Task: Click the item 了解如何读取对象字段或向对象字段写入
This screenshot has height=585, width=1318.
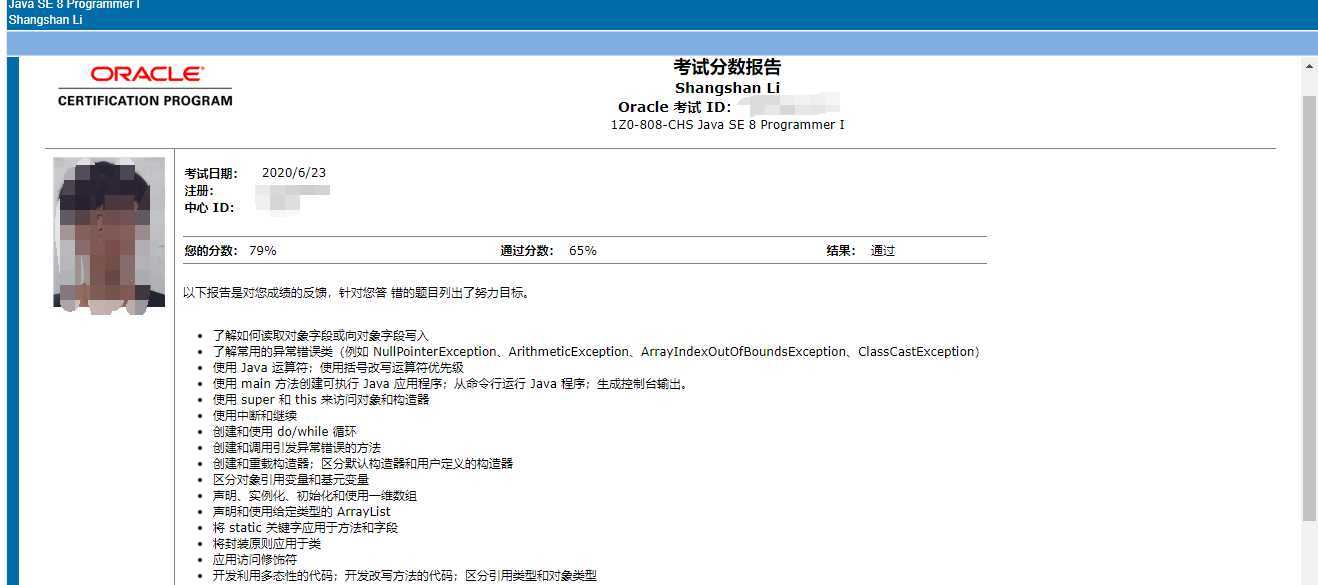Action: (320, 336)
